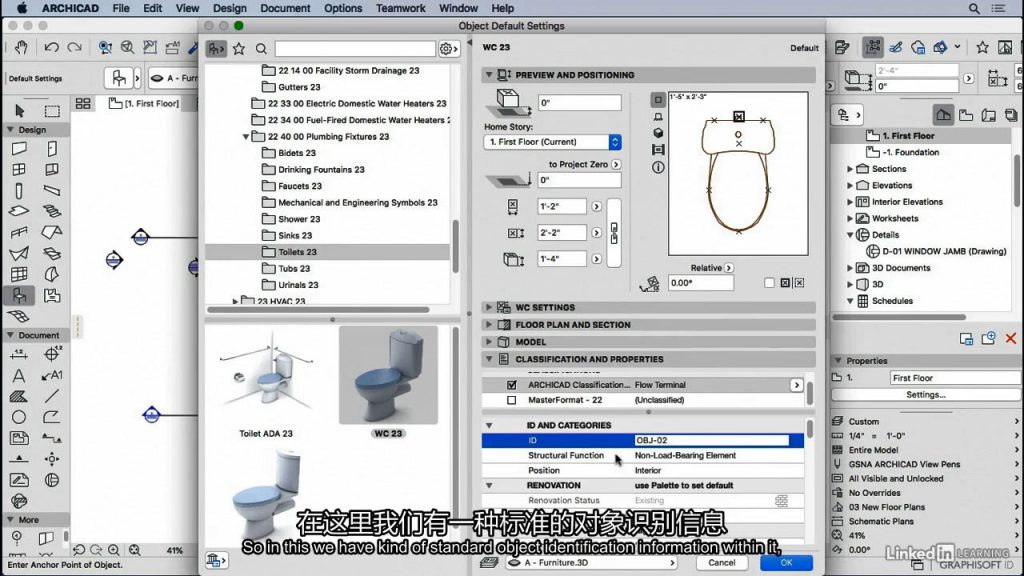Select the Marquee tool in toolbox
Screen dimensions: 1024x576
point(52,110)
